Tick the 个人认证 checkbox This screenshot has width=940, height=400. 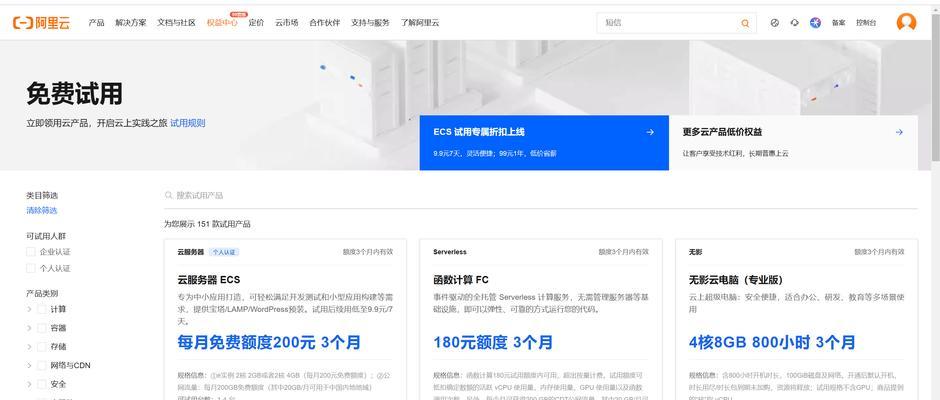[x=31, y=268]
